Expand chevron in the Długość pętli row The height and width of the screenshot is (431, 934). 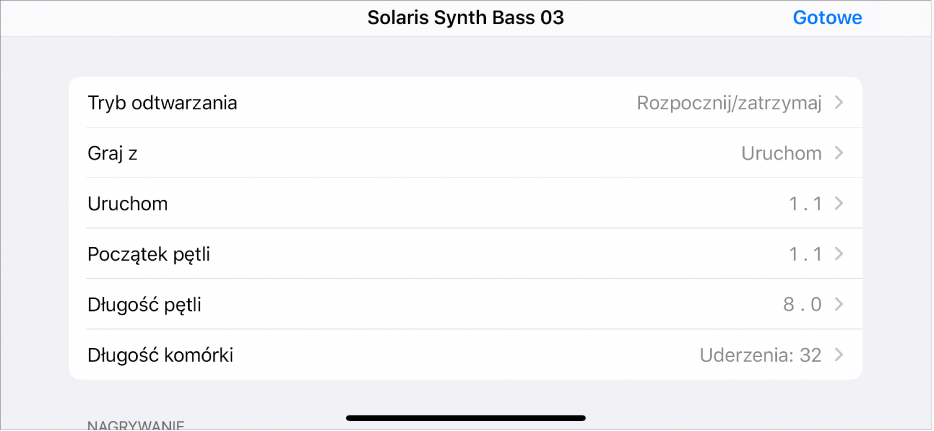839,304
